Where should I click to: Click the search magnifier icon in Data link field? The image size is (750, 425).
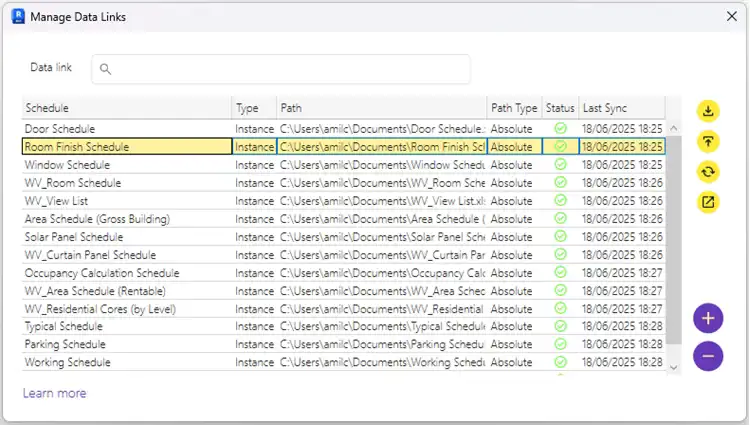(x=105, y=69)
